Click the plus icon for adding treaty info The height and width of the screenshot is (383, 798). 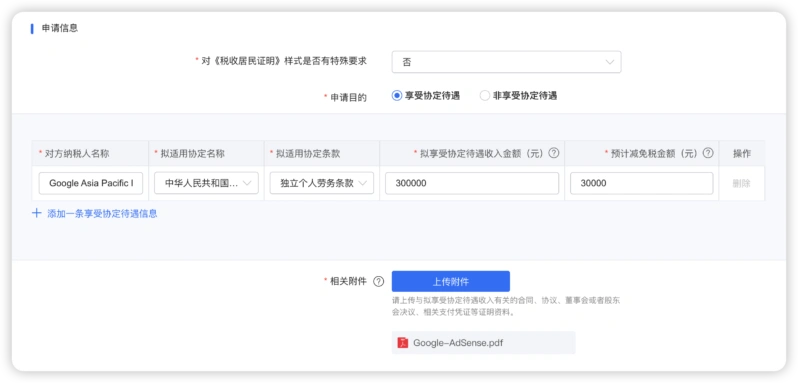pos(36,213)
